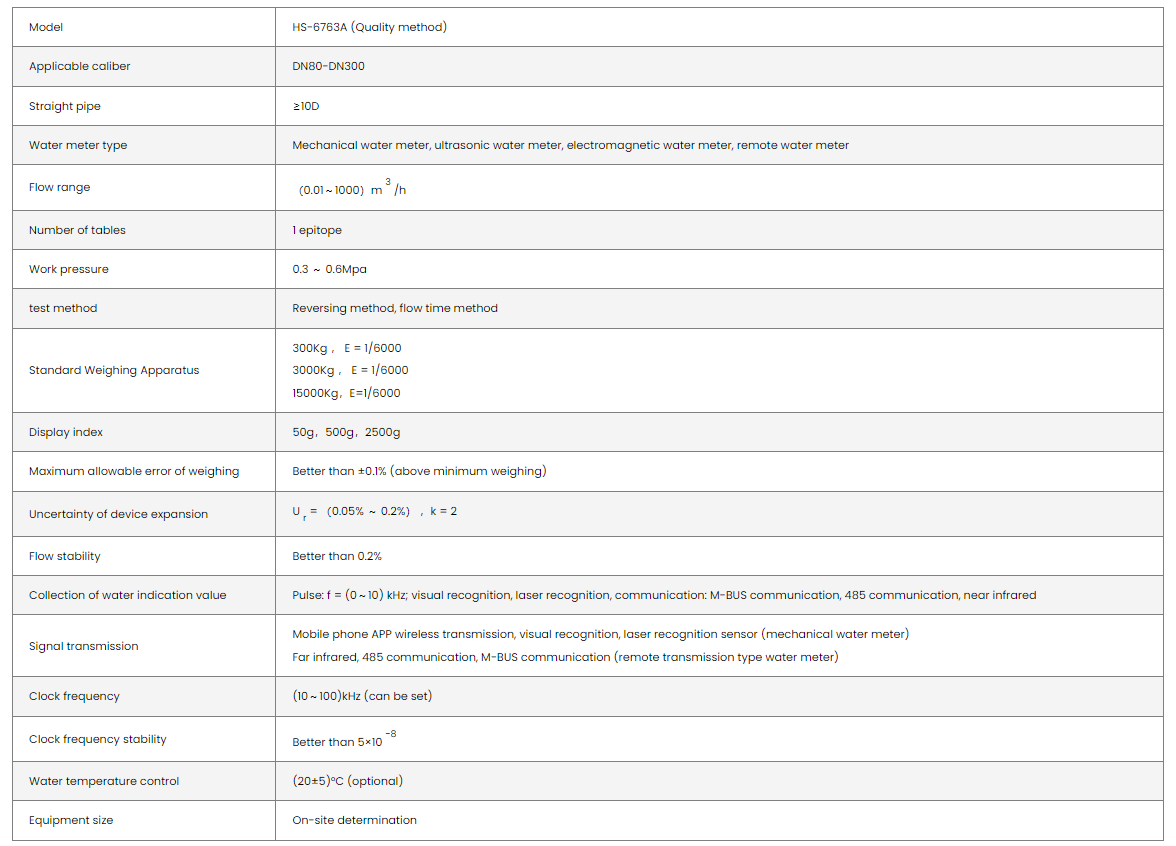Click the Straight pipe label

[64, 106]
